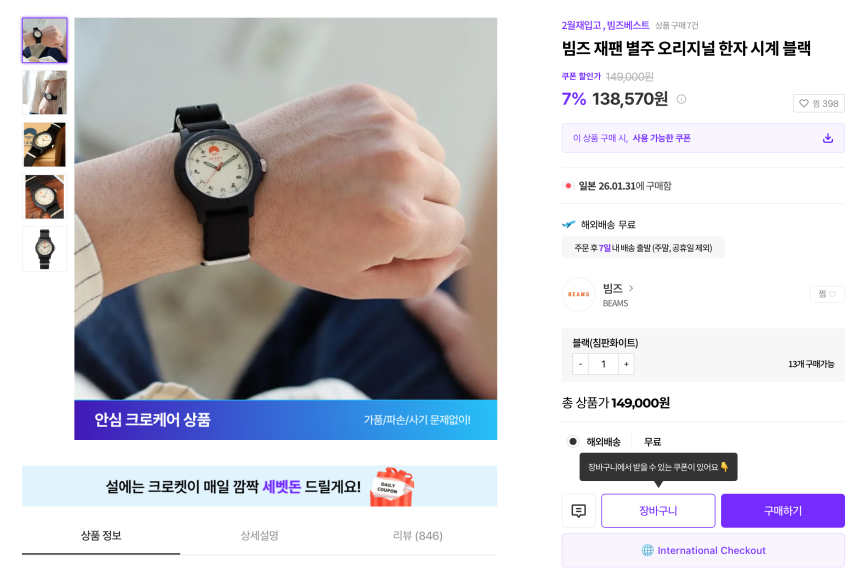Click the globe icon on International Checkout
850x573 pixels.
tap(647, 550)
